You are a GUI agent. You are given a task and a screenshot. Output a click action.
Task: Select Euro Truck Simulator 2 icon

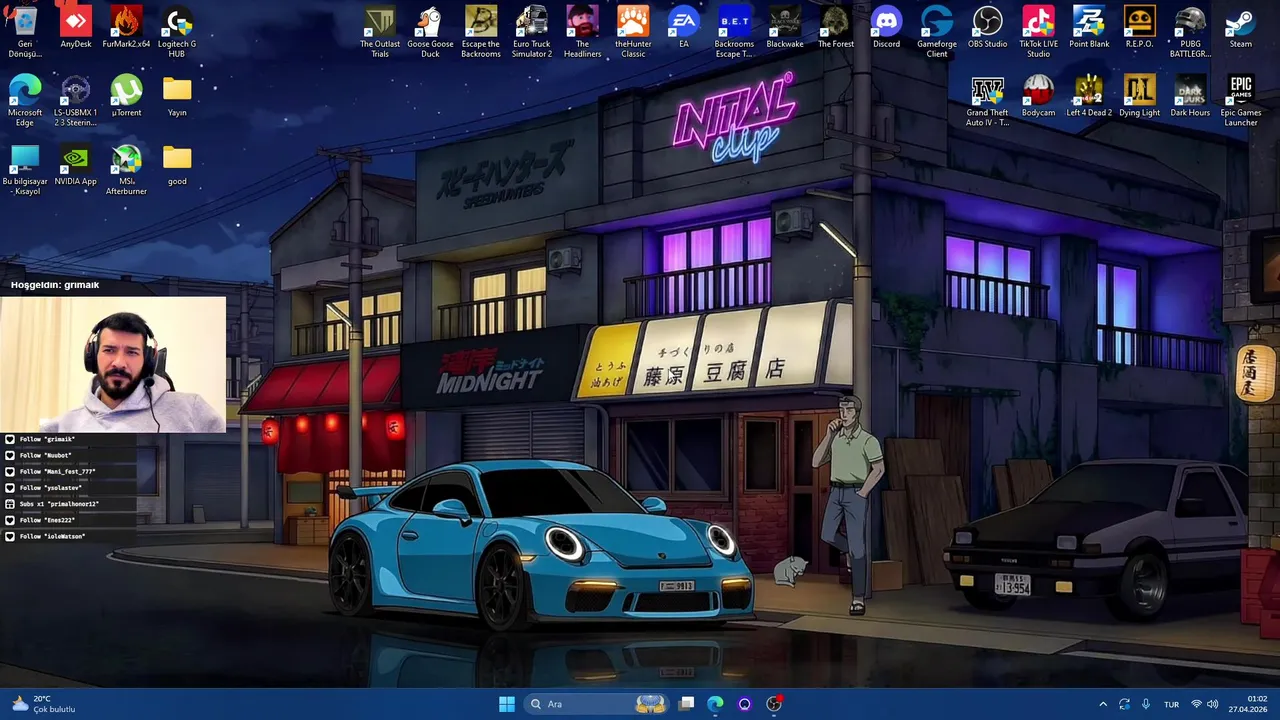click(532, 32)
